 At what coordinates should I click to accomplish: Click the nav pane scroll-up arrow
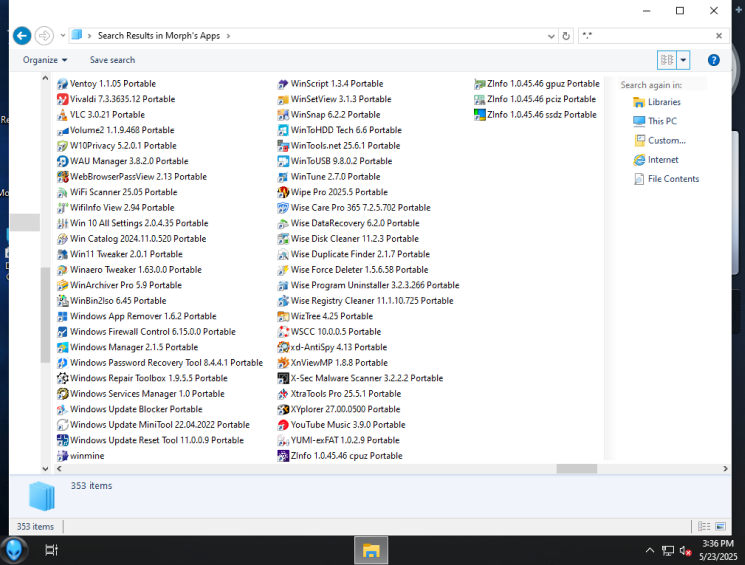pyautogui.click(x=45, y=78)
